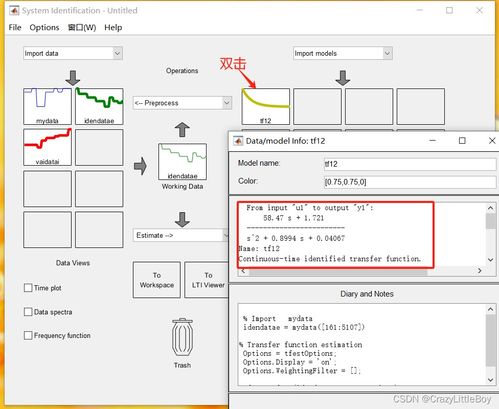This screenshot has width=499, height=409.
Task: Open the Options menu
Action: coord(44,27)
